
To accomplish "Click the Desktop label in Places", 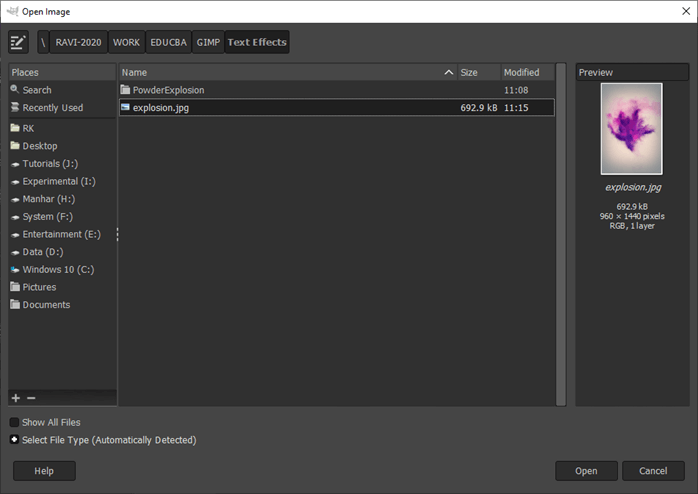I will [40, 146].
